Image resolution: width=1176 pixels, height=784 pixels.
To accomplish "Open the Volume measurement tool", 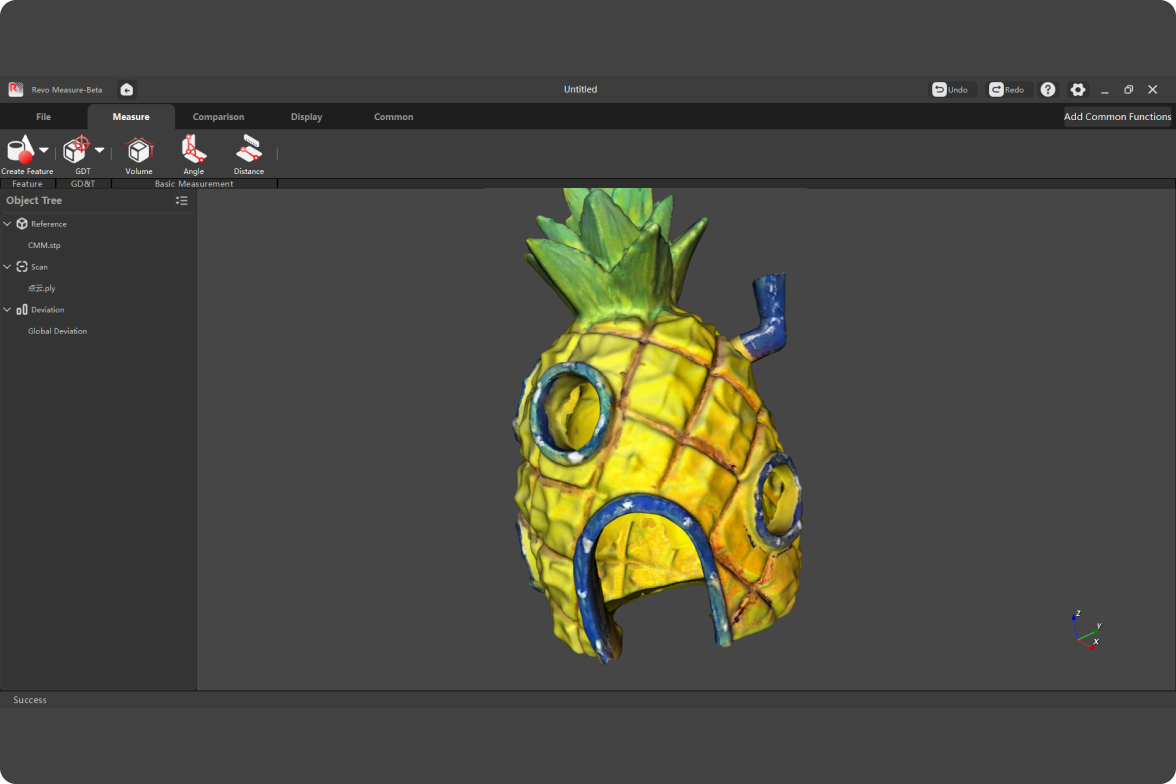I will pos(139,151).
